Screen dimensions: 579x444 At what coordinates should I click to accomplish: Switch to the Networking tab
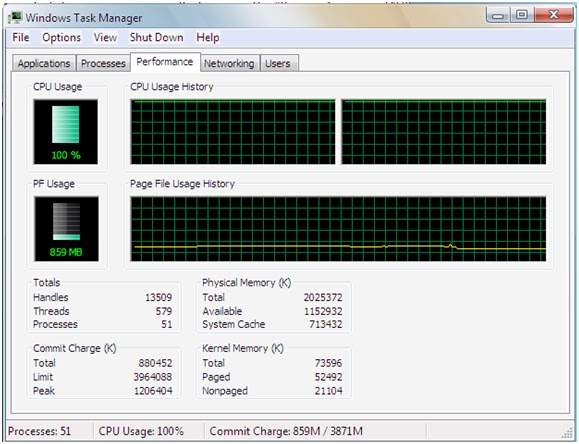[x=229, y=63]
